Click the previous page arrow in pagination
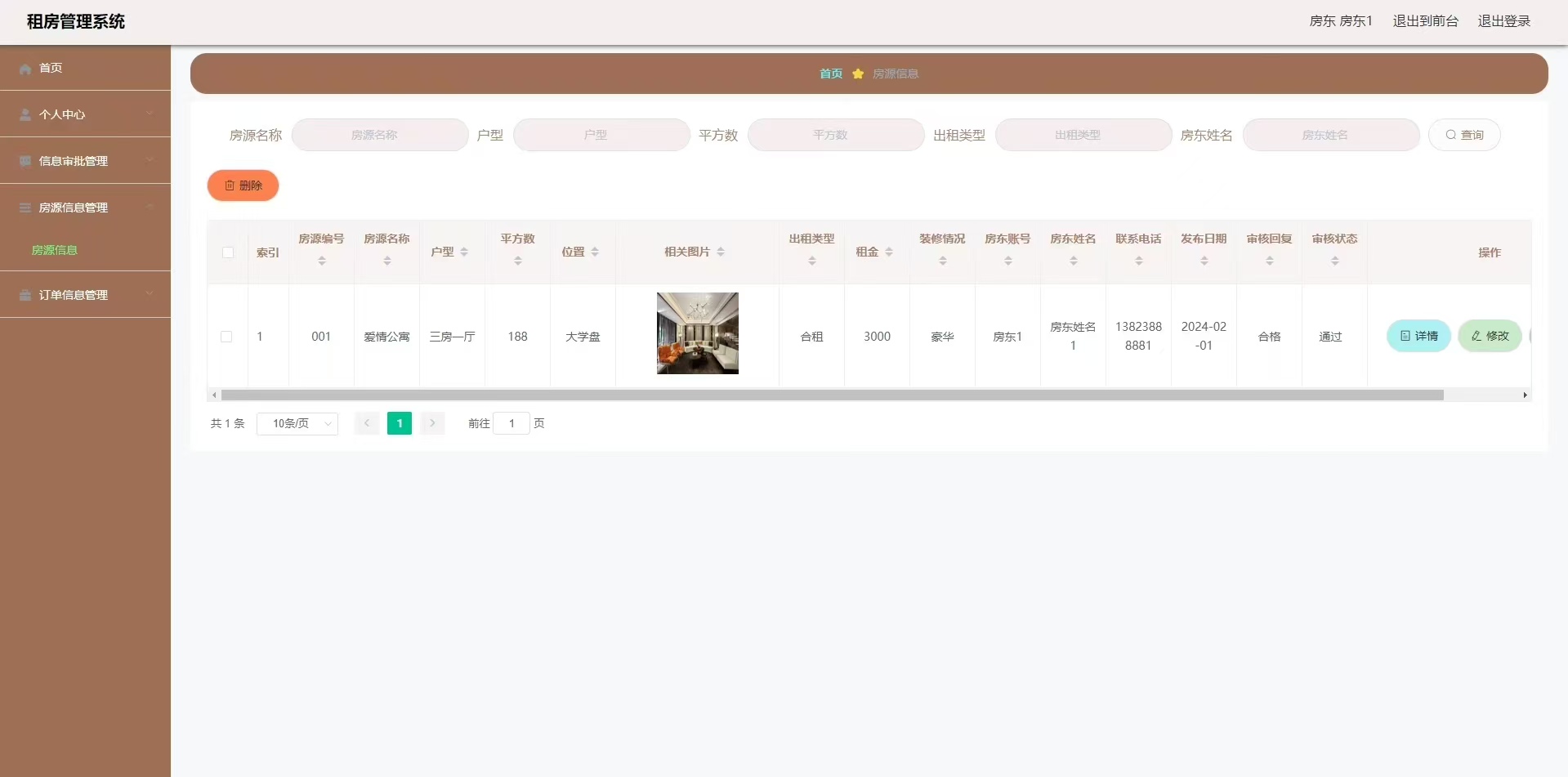The width and height of the screenshot is (1568, 777). (367, 423)
